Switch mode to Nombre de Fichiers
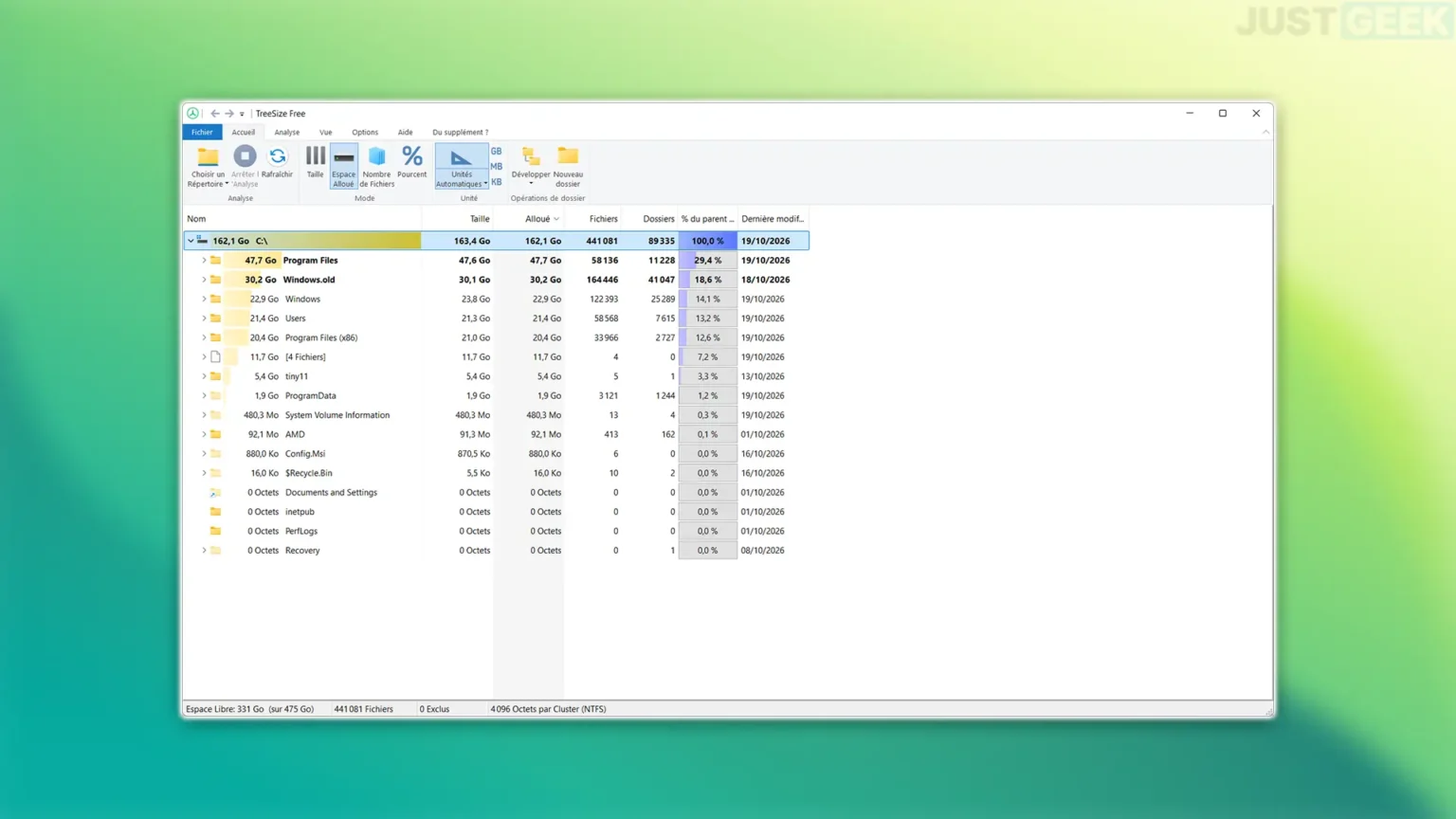This screenshot has width=1456, height=819. [x=376, y=166]
